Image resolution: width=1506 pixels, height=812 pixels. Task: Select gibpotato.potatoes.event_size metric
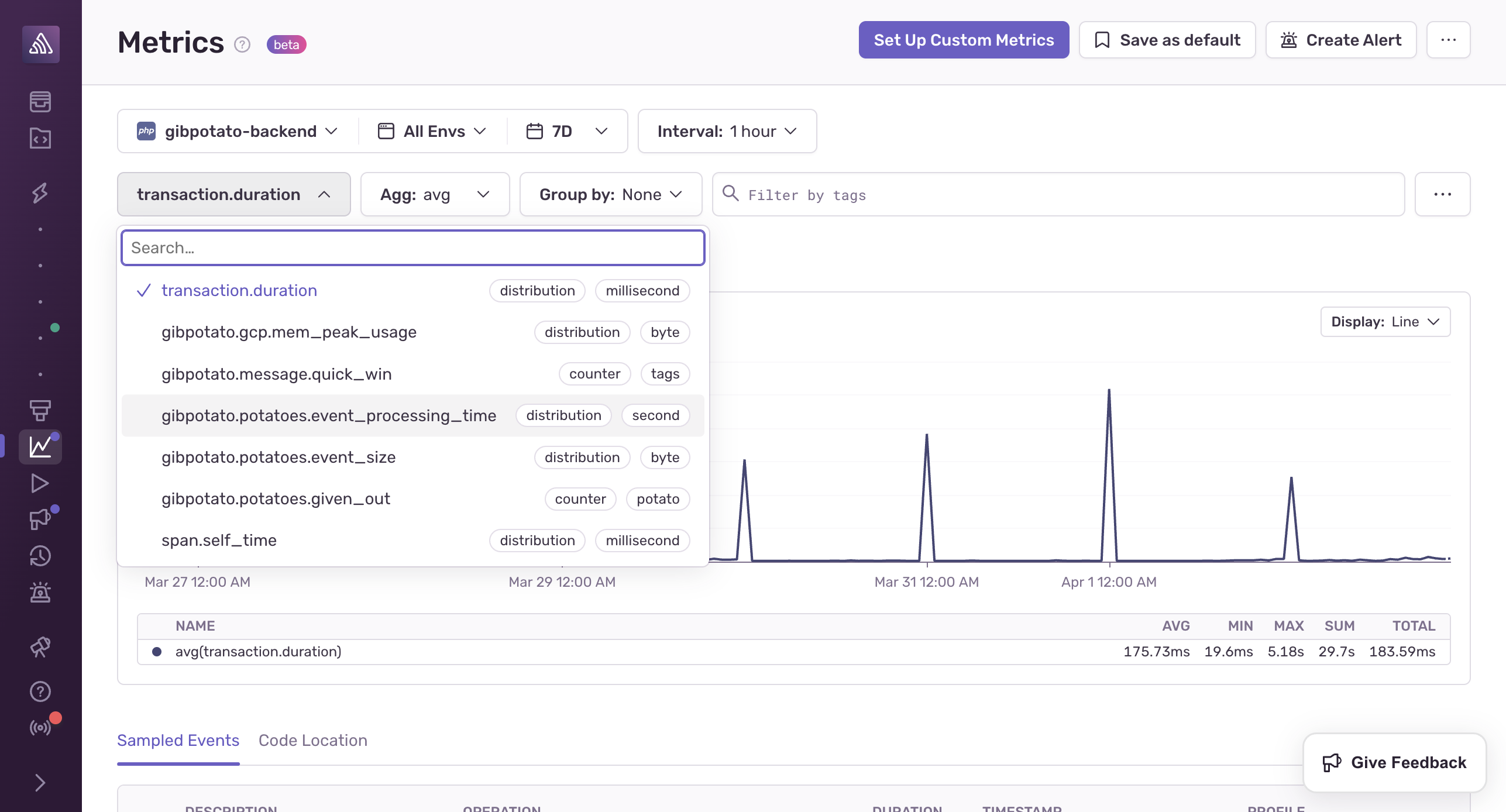point(413,457)
